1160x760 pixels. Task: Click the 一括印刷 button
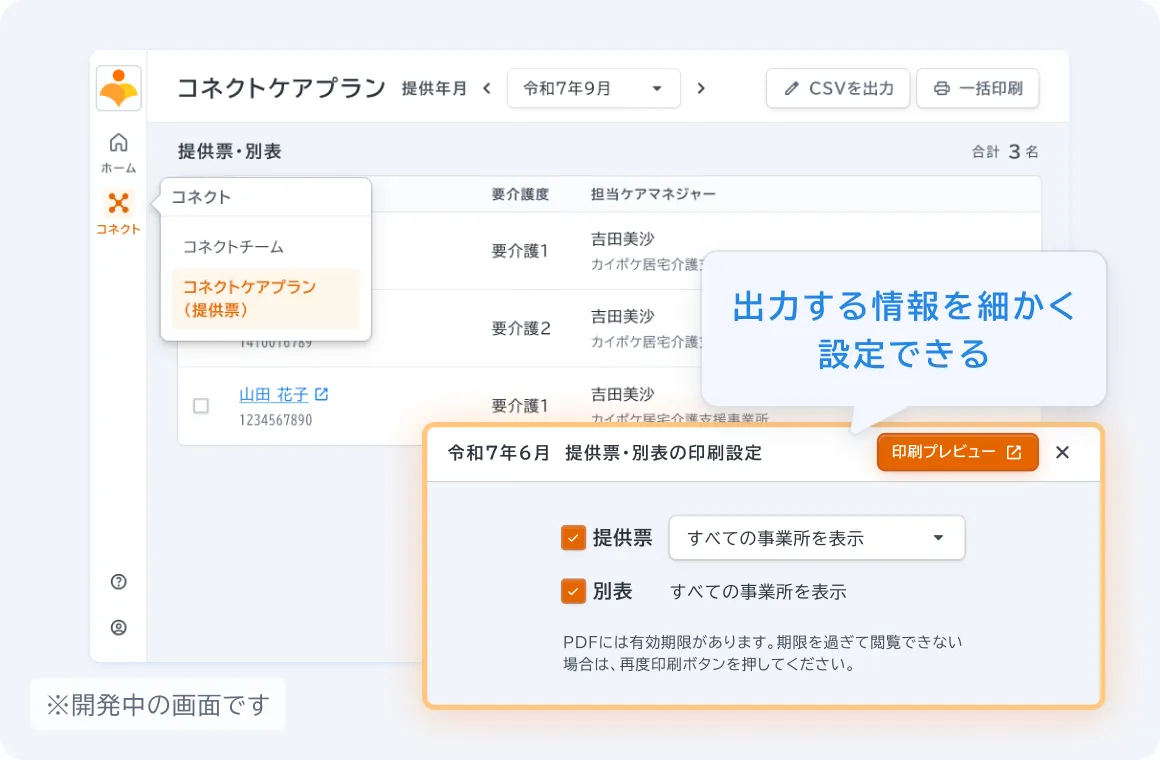coord(977,88)
